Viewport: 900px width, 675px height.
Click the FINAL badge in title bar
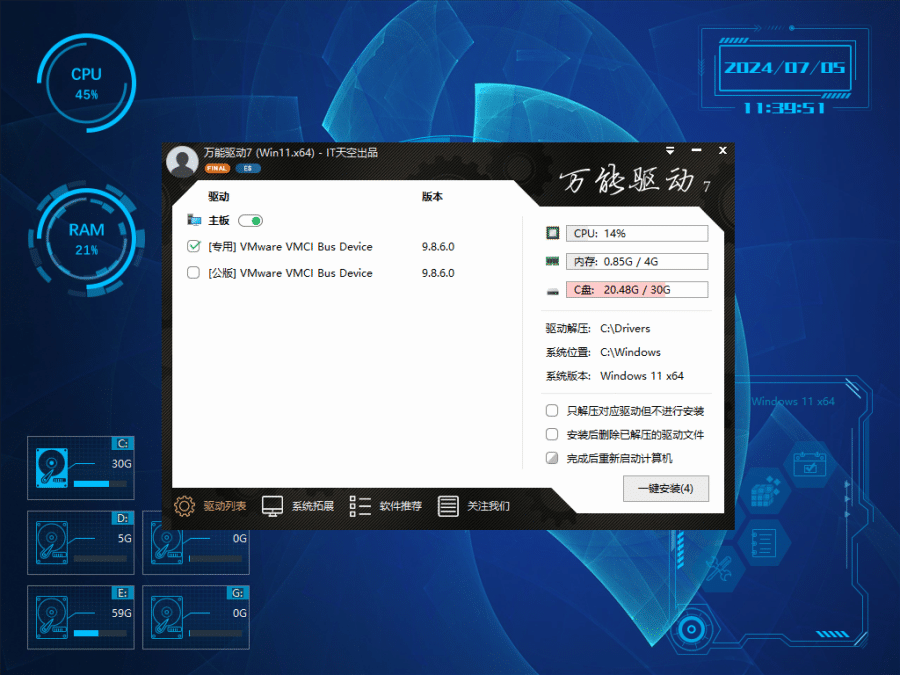(217, 168)
